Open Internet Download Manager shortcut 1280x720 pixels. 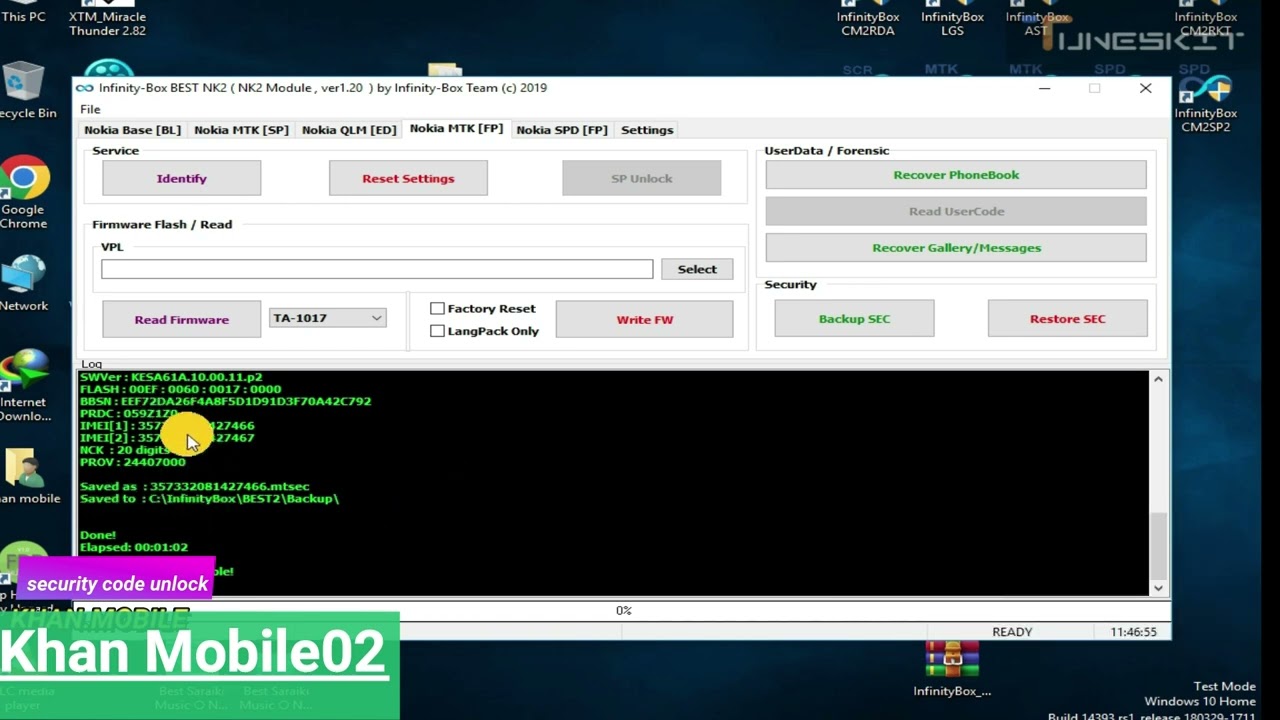click(x=24, y=385)
